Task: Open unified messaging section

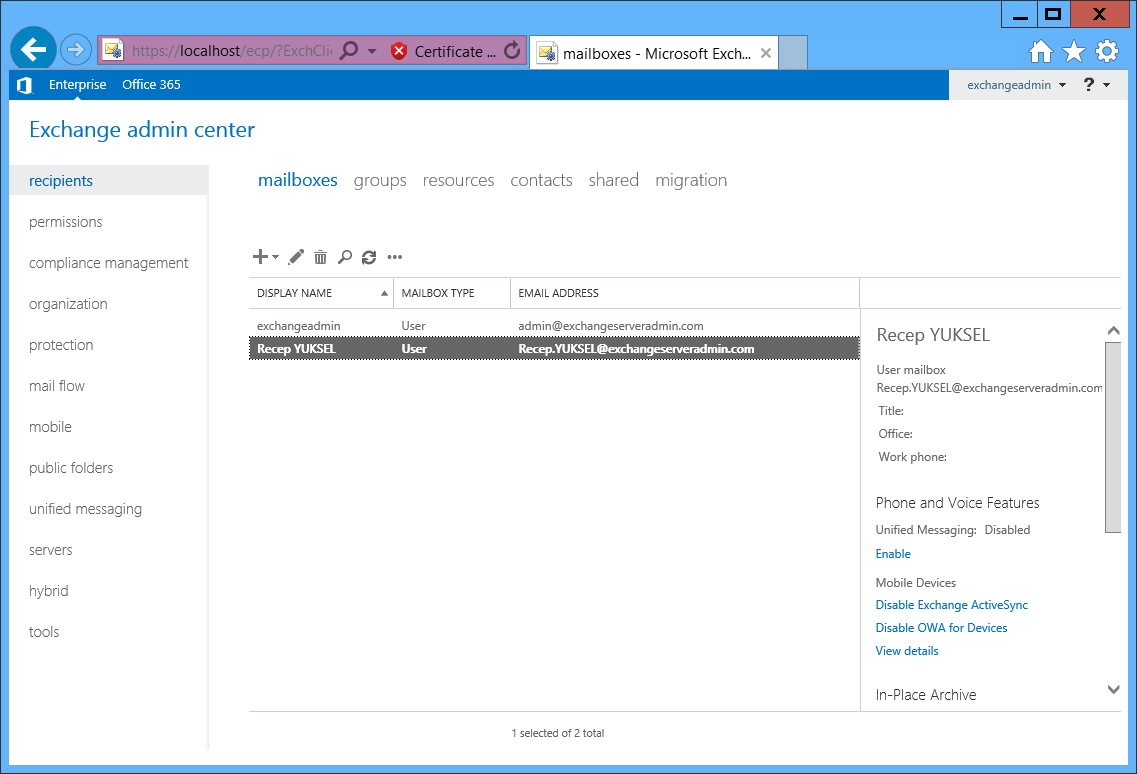Action: (86, 509)
